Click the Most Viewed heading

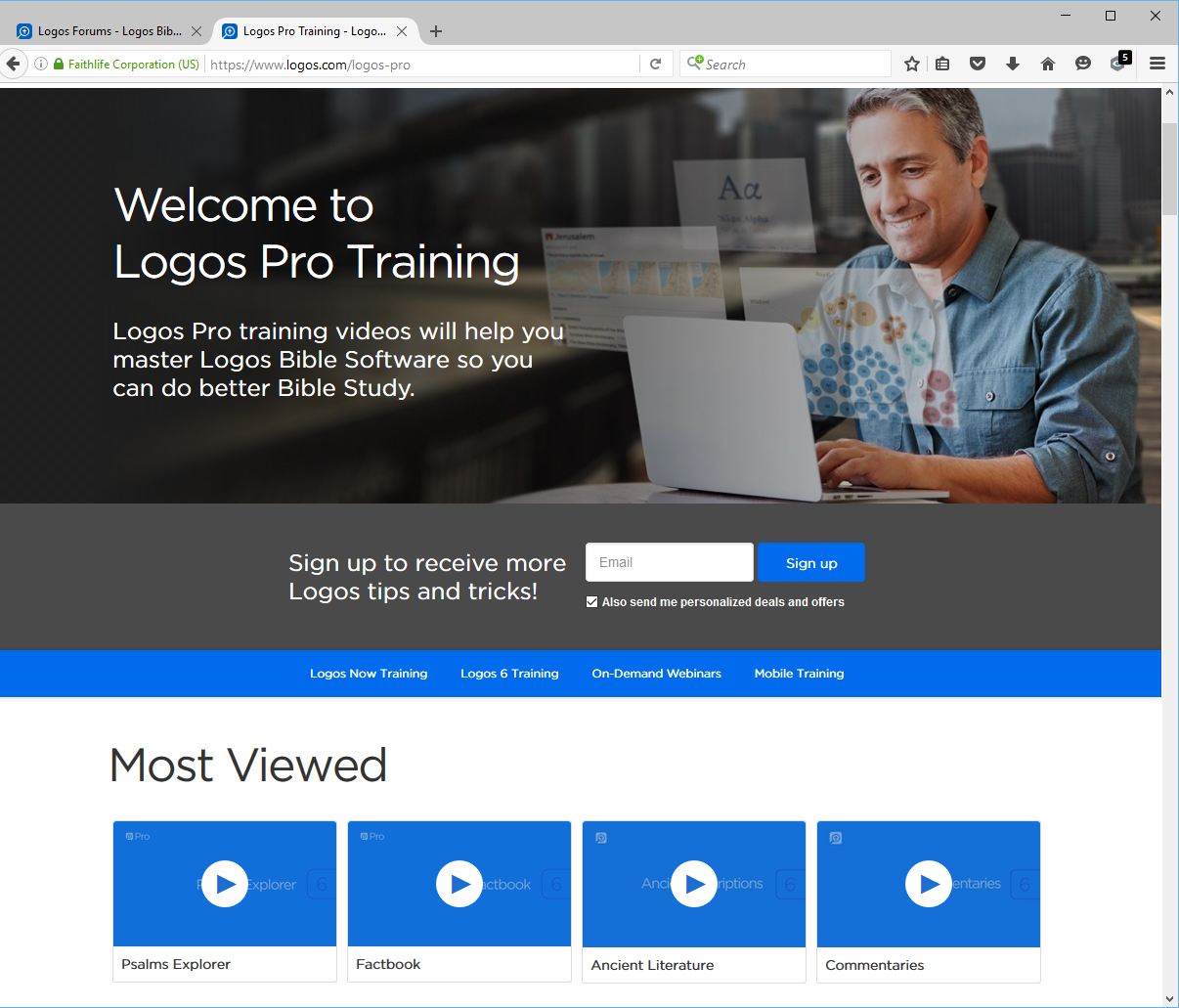248,765
